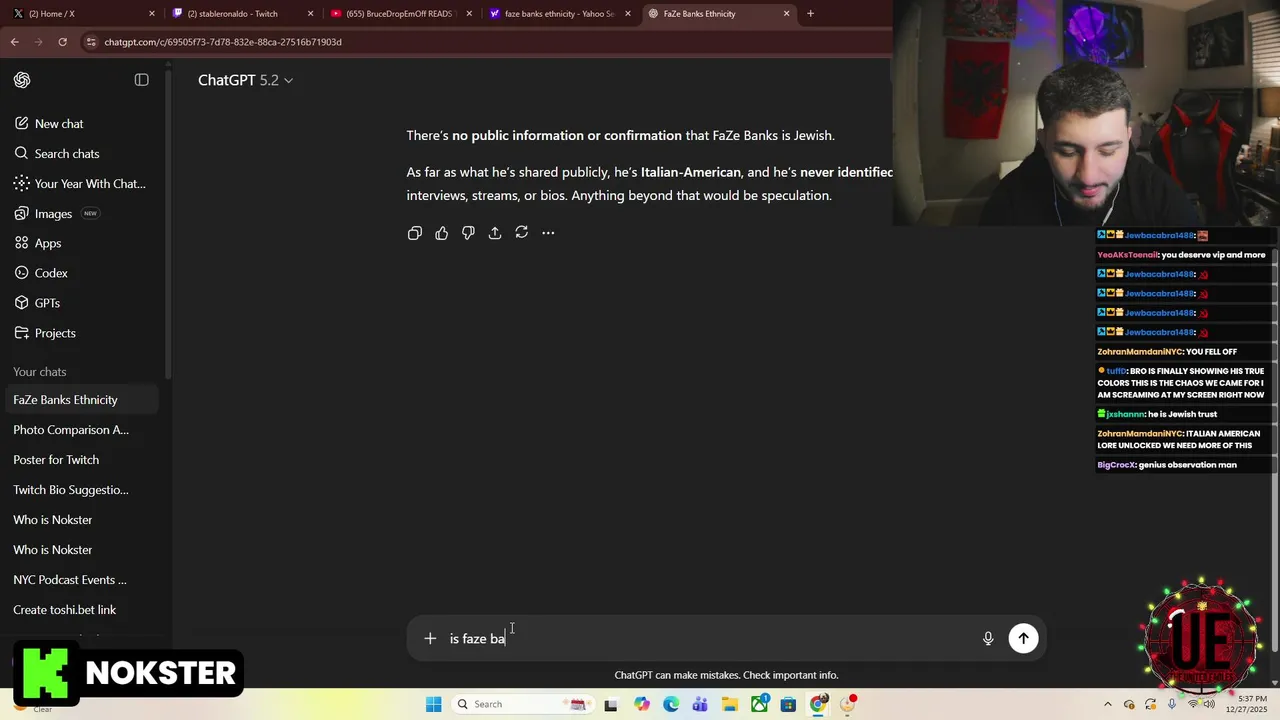Share the response with the share icon
1280x720 pixels.
click(495, 233)
